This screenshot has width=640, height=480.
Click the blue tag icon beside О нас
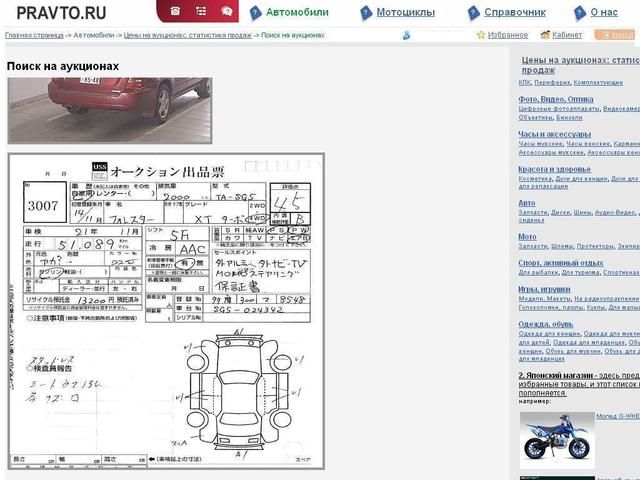pos(580,13)
